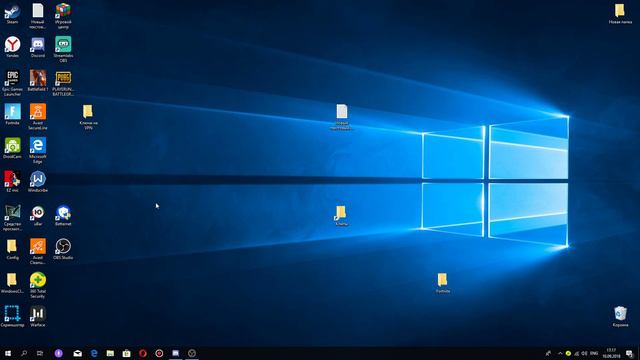Open the Windows Start menu
Screen dimensions: 640x360
point(8,353)
